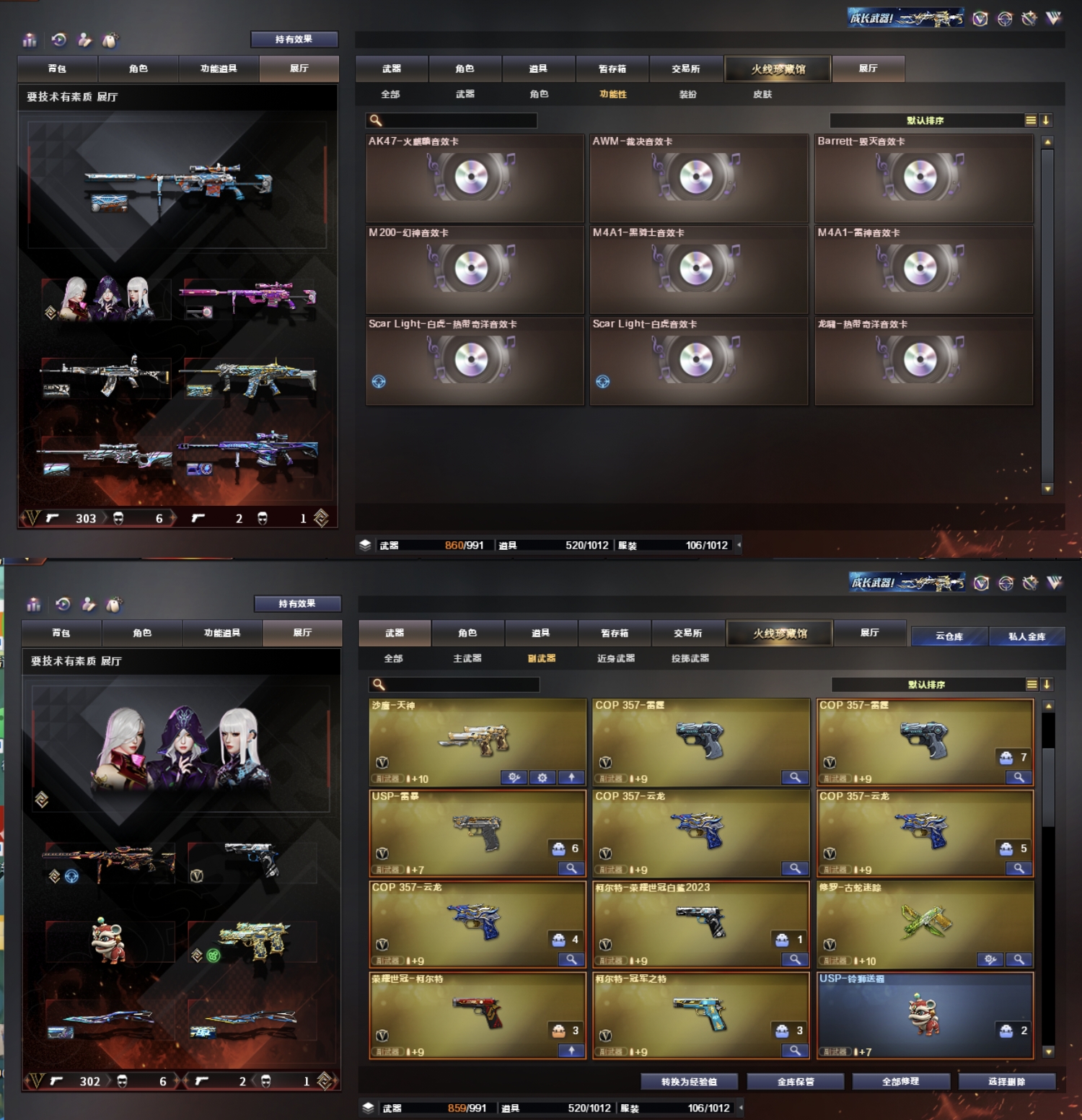
Task: Select 功能性 filter in upper screen
Action: (613, 94)
